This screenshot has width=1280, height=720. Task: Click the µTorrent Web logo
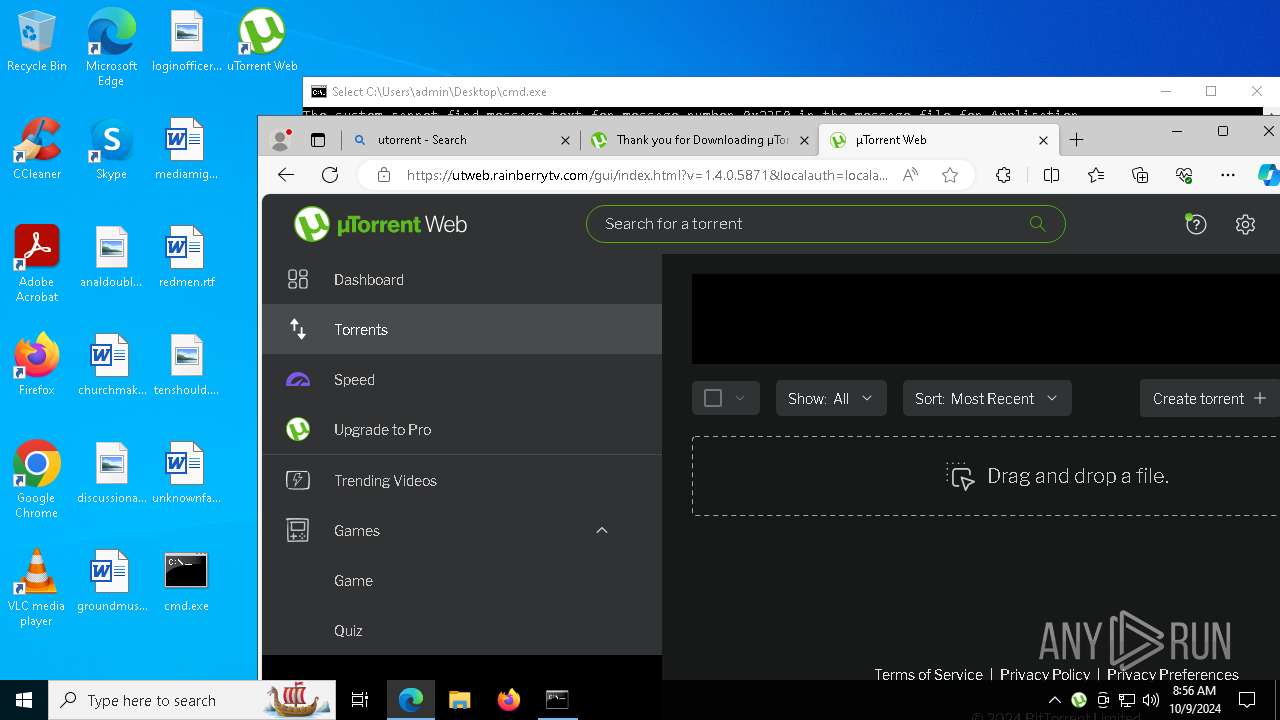point(381,224)
